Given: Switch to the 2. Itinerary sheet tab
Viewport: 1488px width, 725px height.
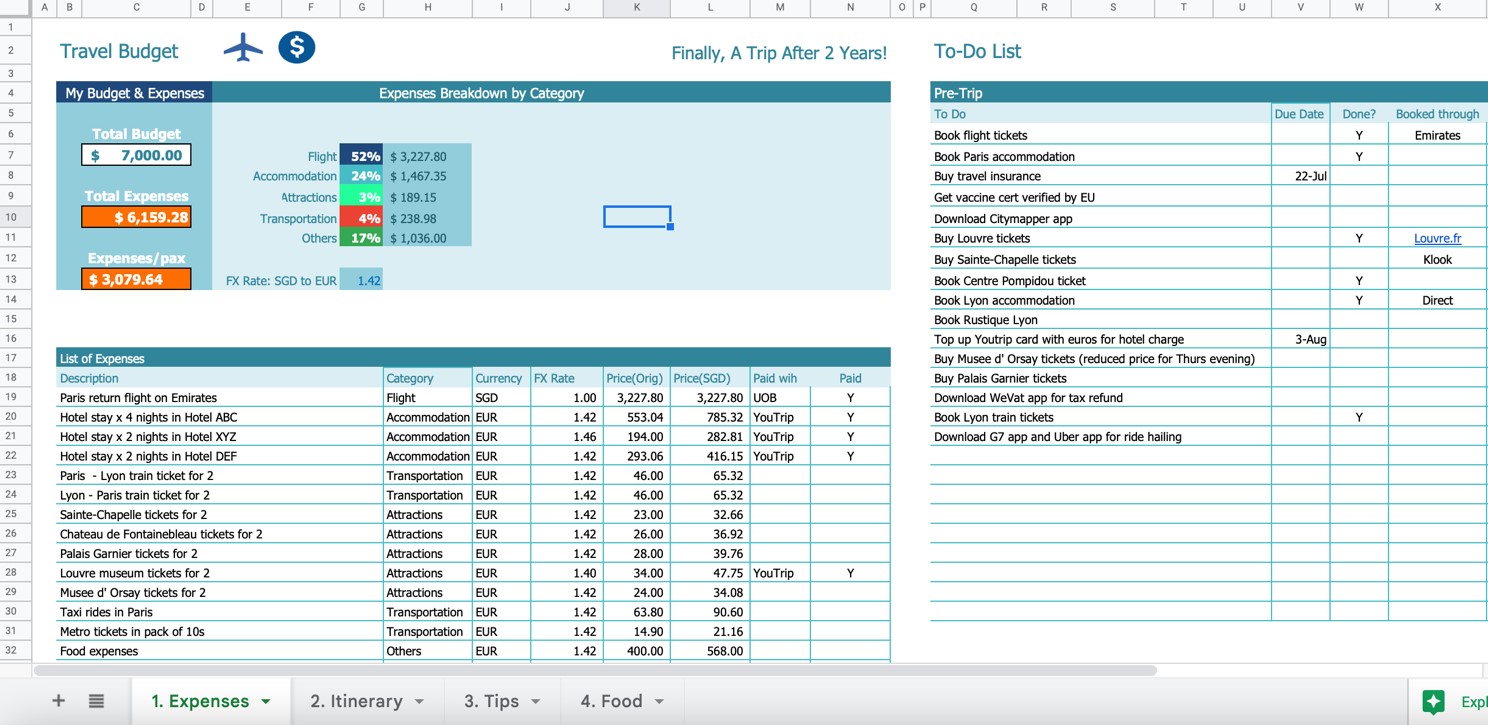Looking at the screenshot, I should pos(356,701).
